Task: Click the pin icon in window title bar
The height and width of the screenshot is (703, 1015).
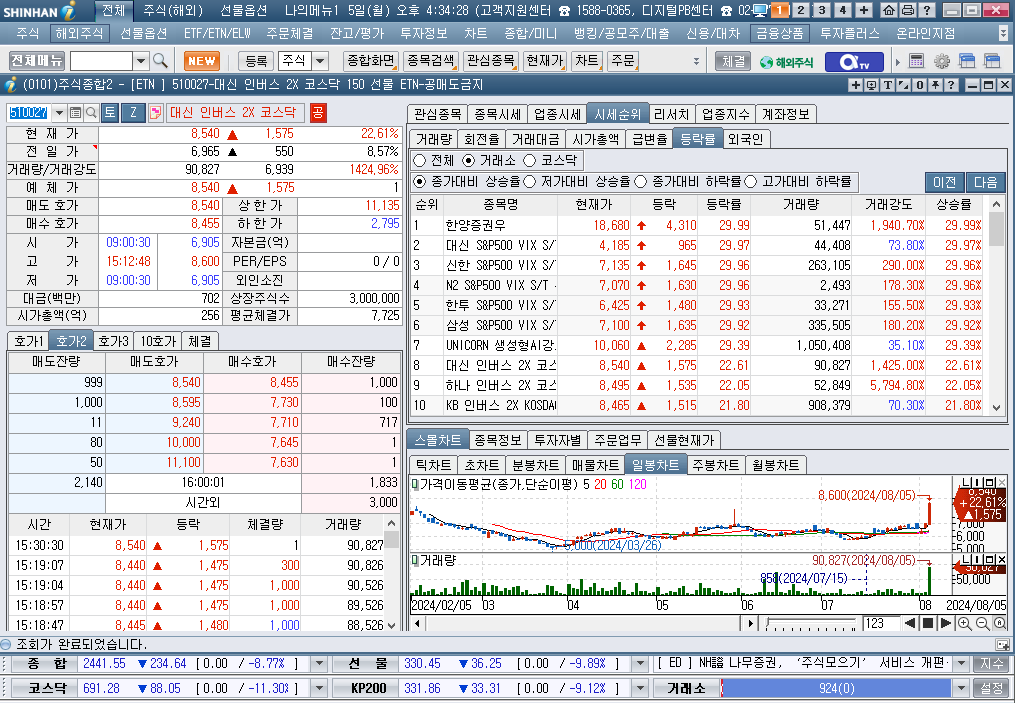Action: [x=935, y=85]
